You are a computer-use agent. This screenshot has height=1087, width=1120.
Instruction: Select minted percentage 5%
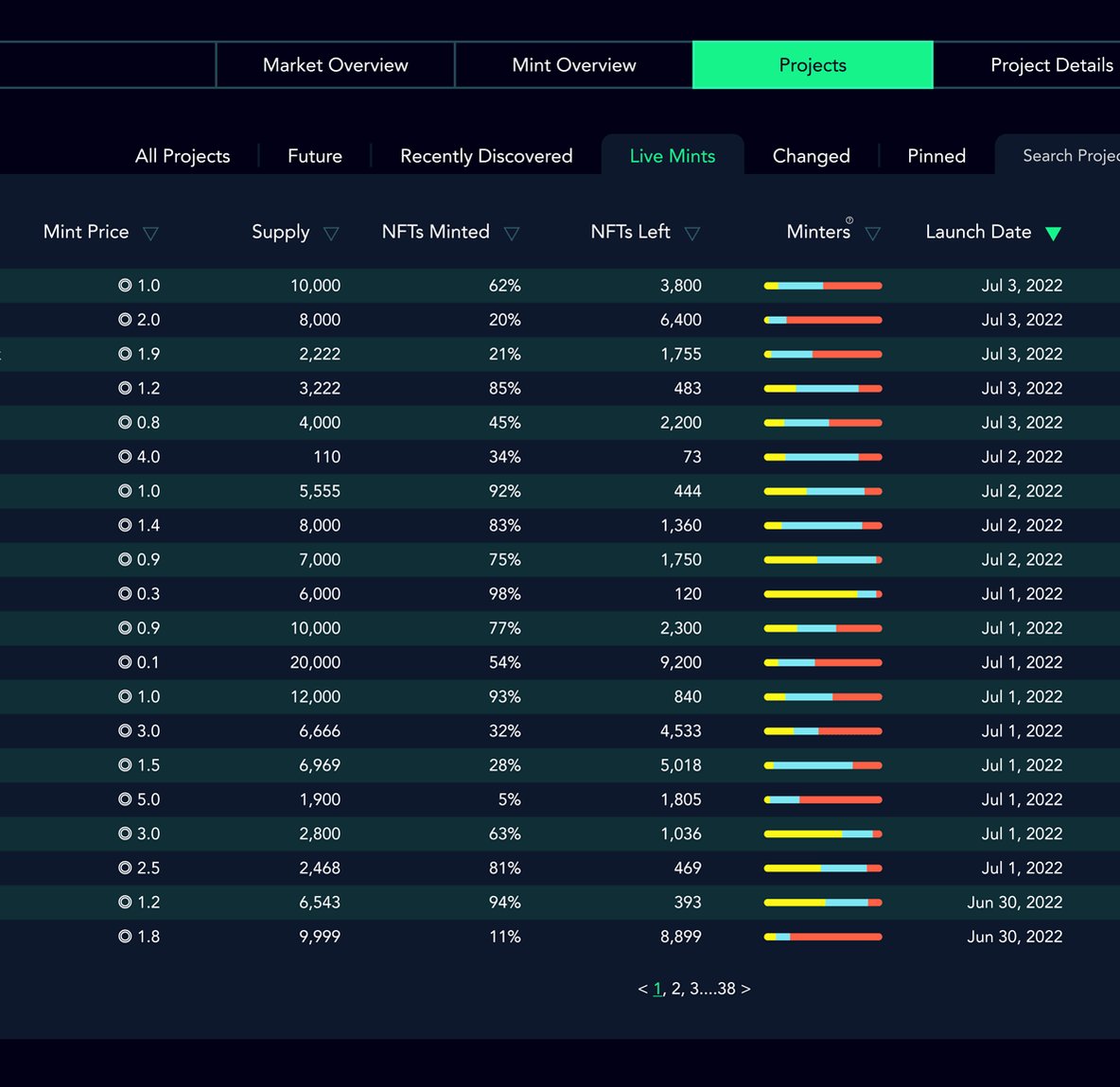click(509, 800)
